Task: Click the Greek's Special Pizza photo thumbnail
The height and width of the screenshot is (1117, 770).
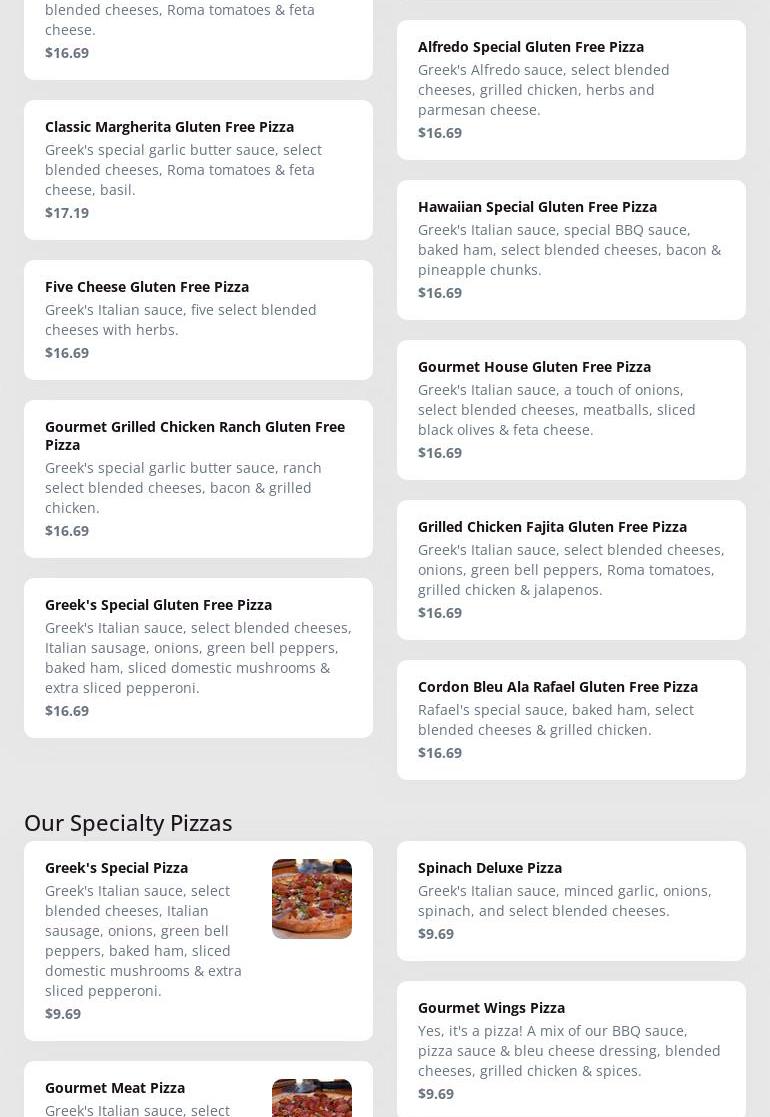Action: 312,898
